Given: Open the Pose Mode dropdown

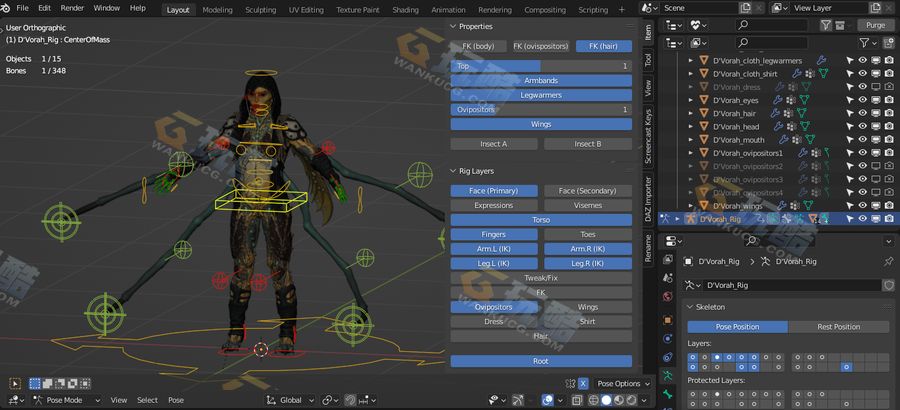Looking at the screenshot, I should [x=67, y=400].
